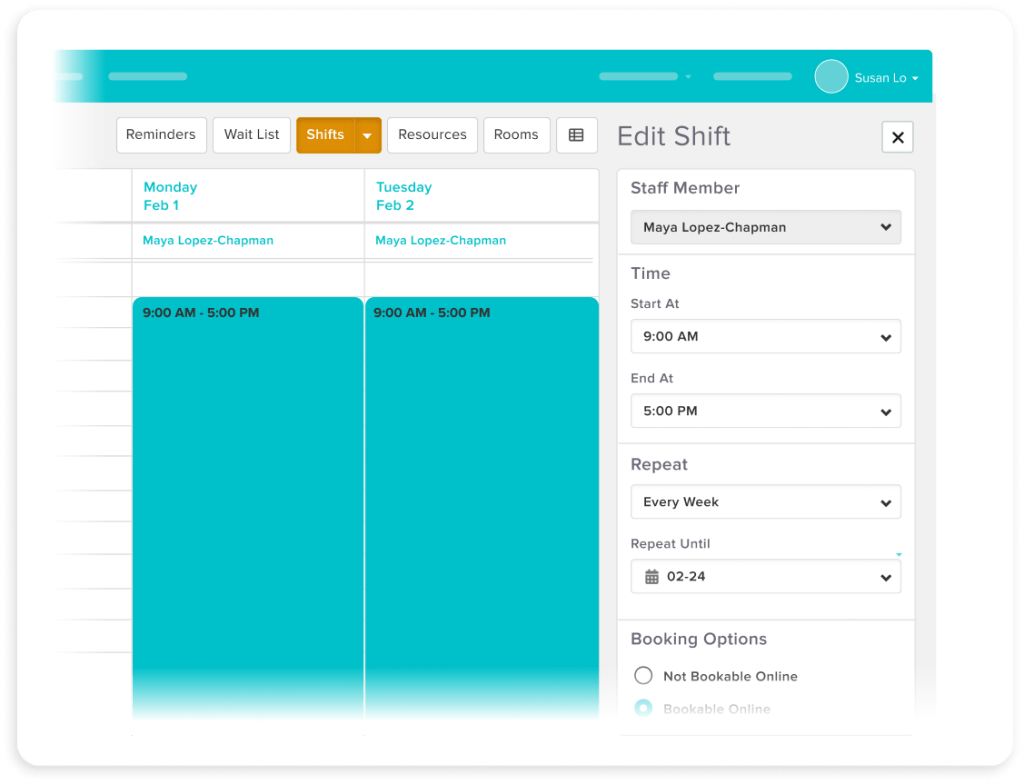This screenshot has height=784, width=1024.
Task: Open the Repeat Until date selector
Action: pos(765,577)
